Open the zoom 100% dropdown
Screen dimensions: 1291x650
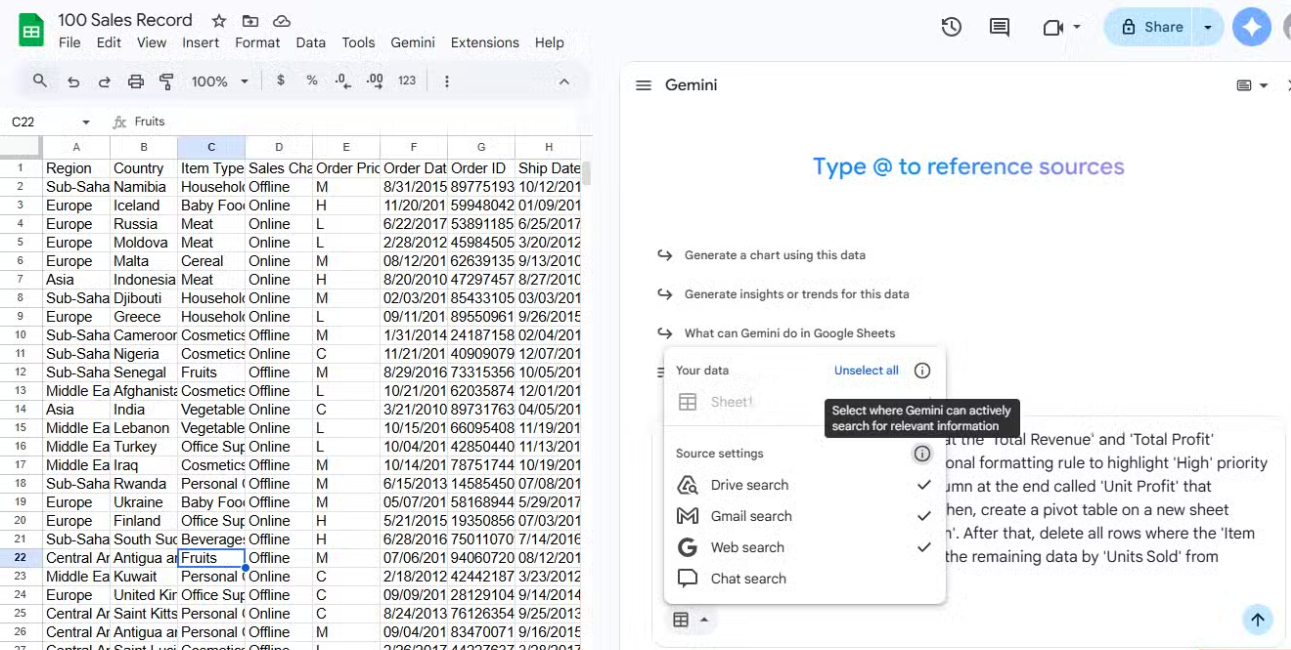click(x=220, y=81)
